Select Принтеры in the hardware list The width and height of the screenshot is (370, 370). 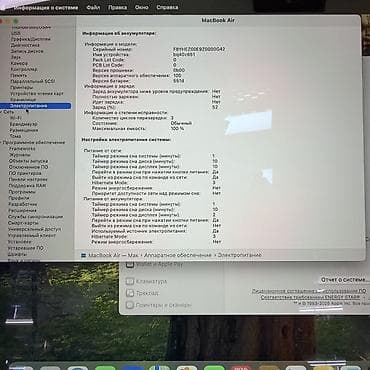[22, 87]
